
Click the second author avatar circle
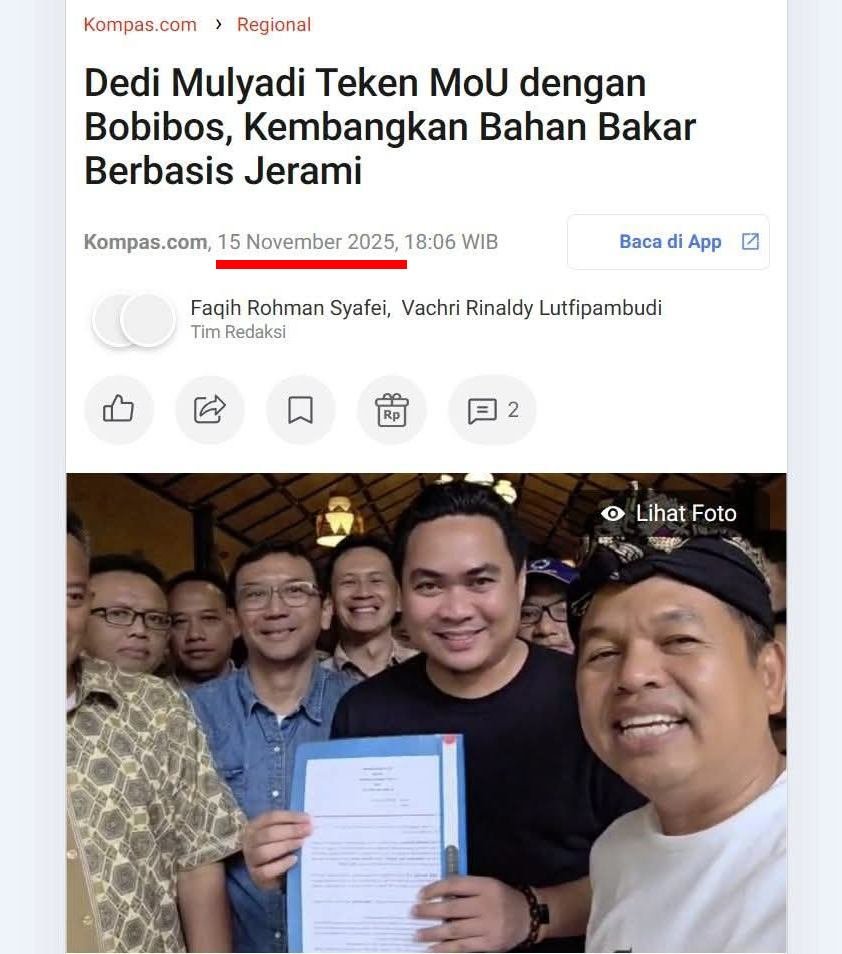(148, 320)
